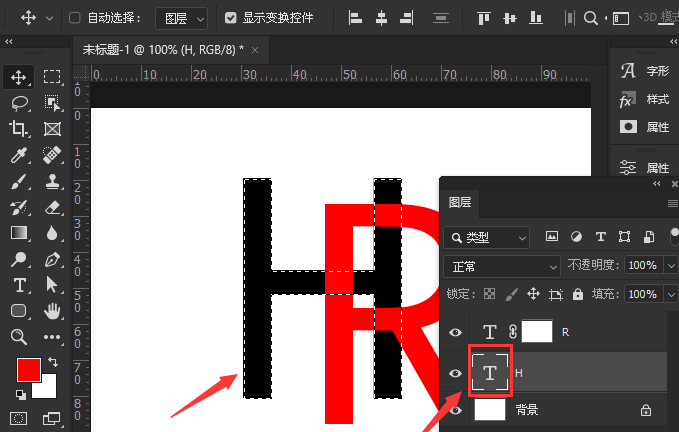Viewport: 679px width, 432px height.
Task: Open the 字形 panel button
Action: 645,71
